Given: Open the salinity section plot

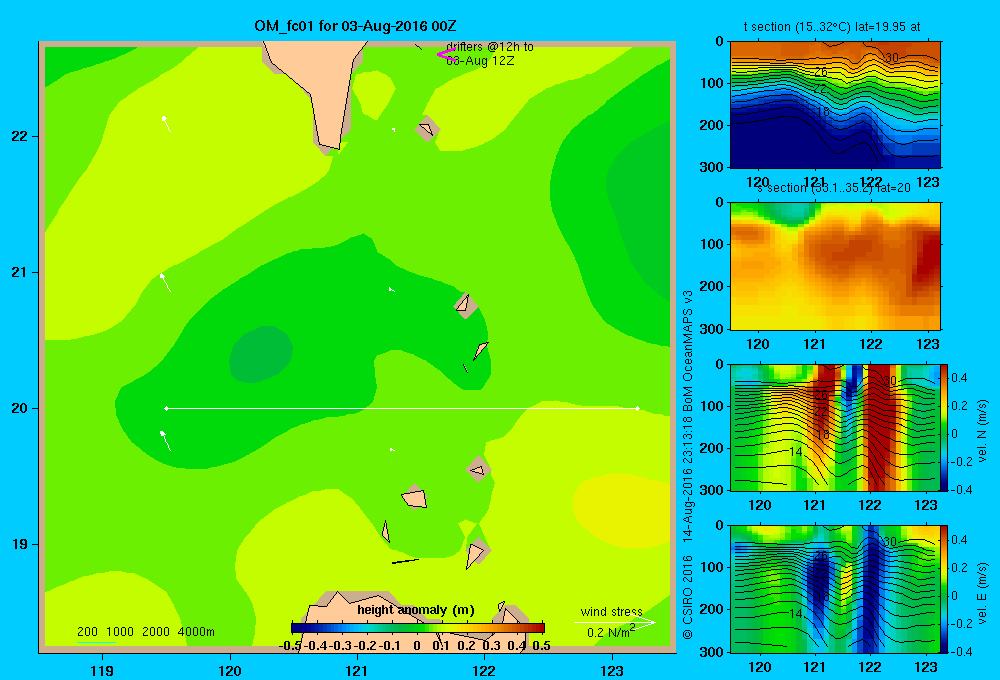Looking at the screenshot, I should coord(835,266).
